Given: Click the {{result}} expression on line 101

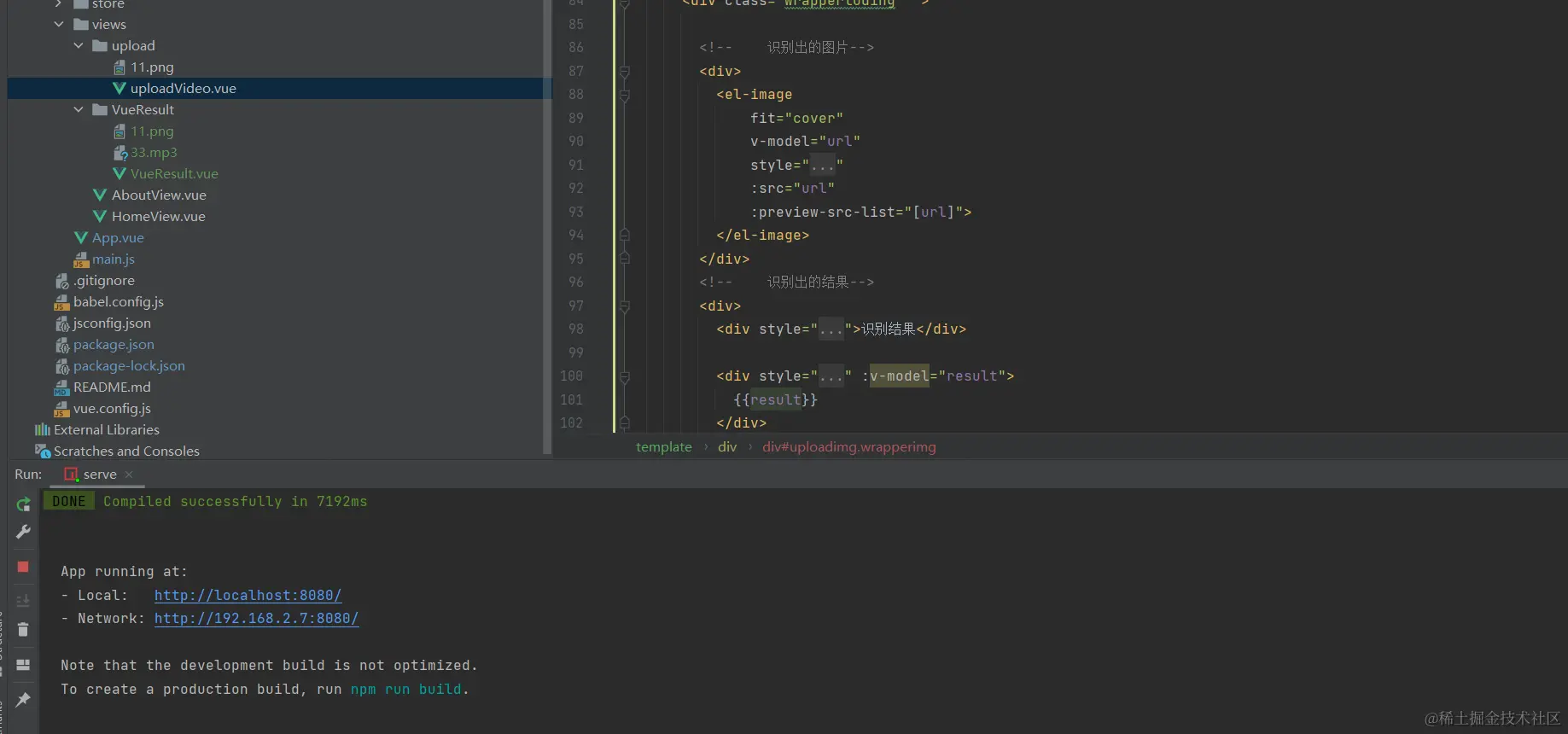Looking at the screenshot, I should [x=775, y=399].
